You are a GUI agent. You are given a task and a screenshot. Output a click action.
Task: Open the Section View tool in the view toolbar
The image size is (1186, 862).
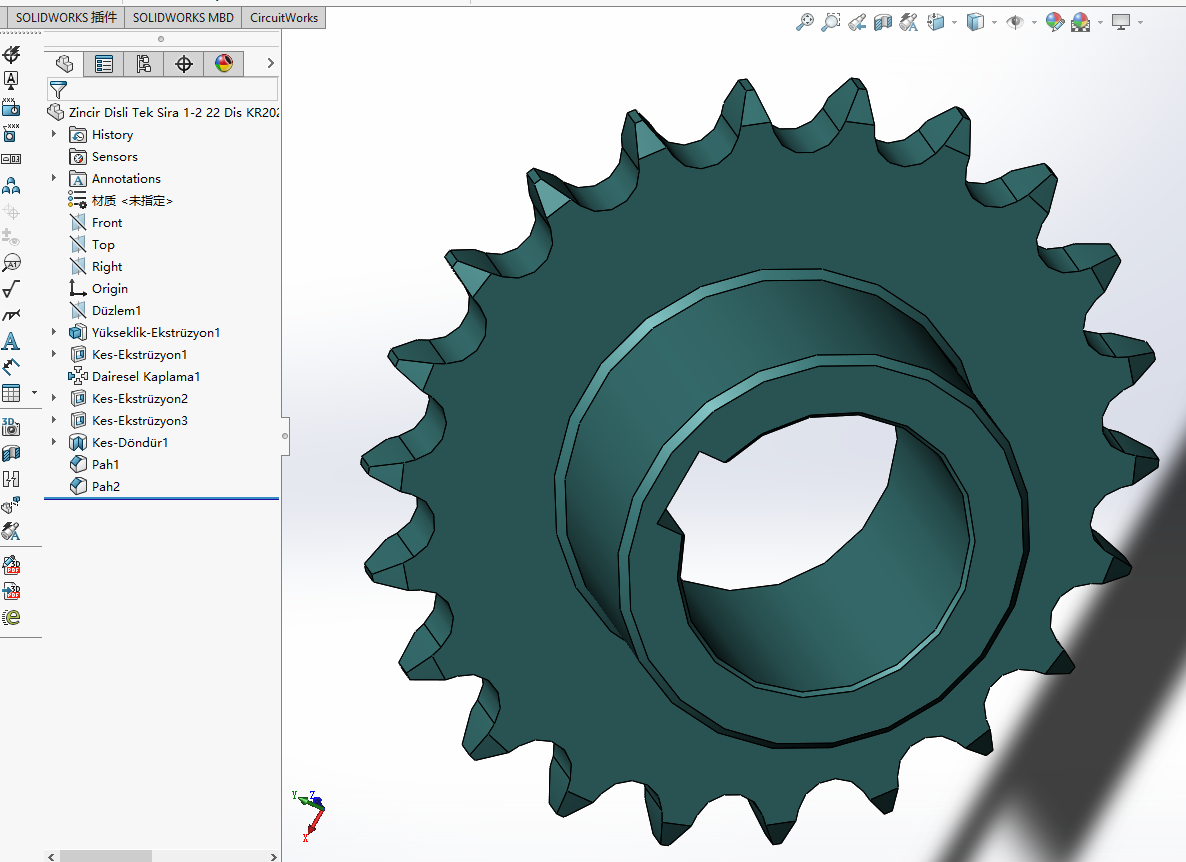[x=882, y=22]
